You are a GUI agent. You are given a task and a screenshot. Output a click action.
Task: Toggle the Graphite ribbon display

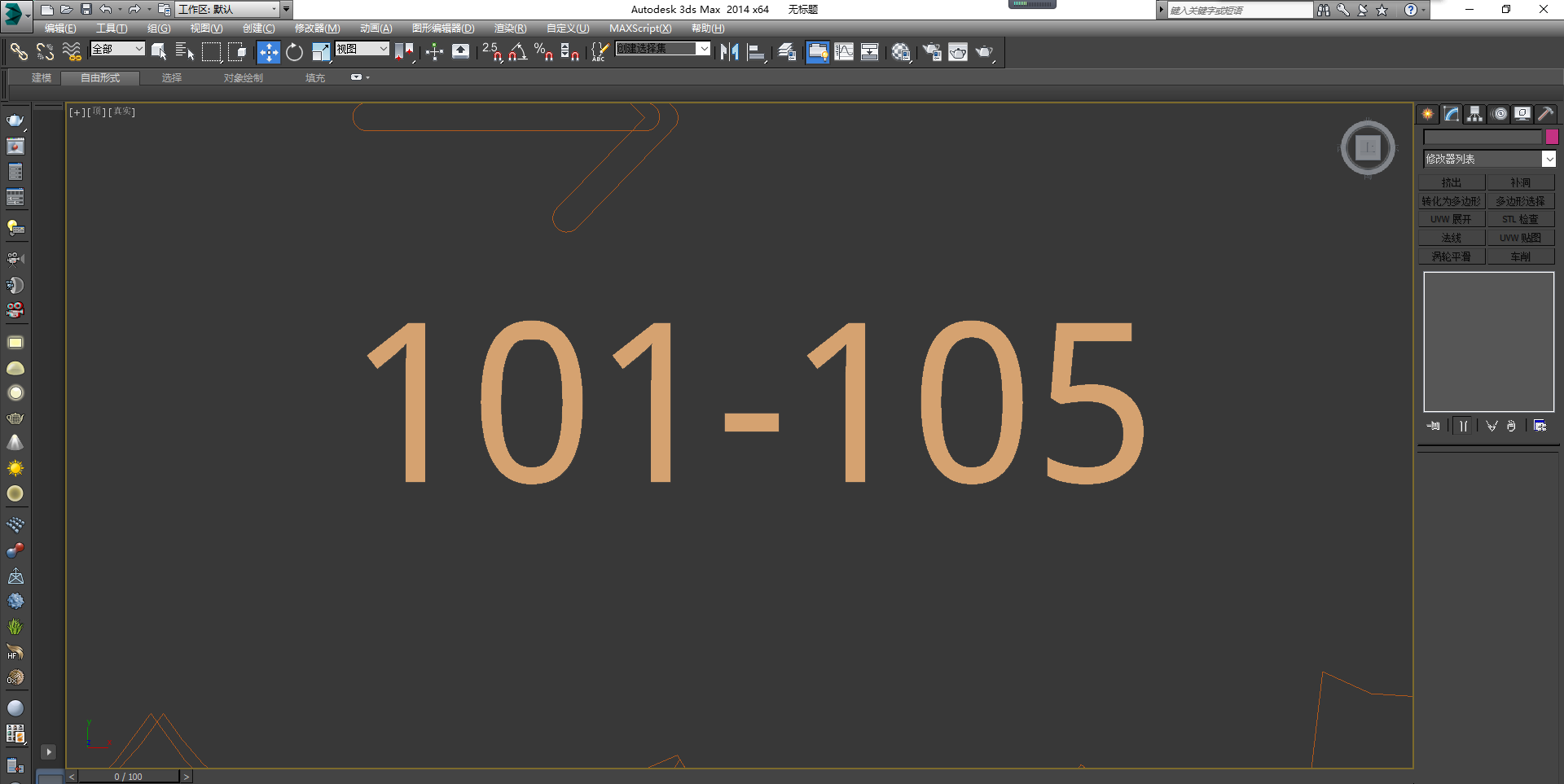coord(817,52)
